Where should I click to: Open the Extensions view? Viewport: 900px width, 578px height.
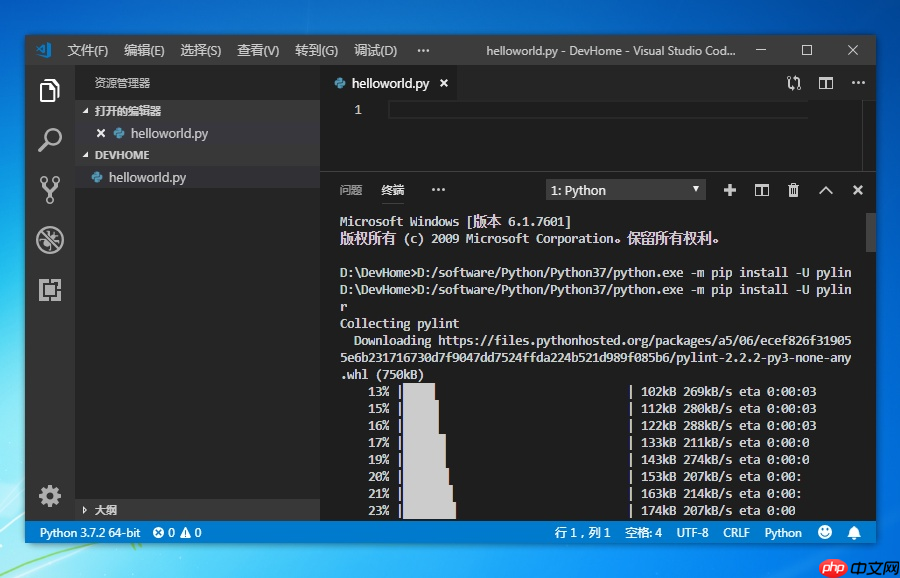coord(50,290)
